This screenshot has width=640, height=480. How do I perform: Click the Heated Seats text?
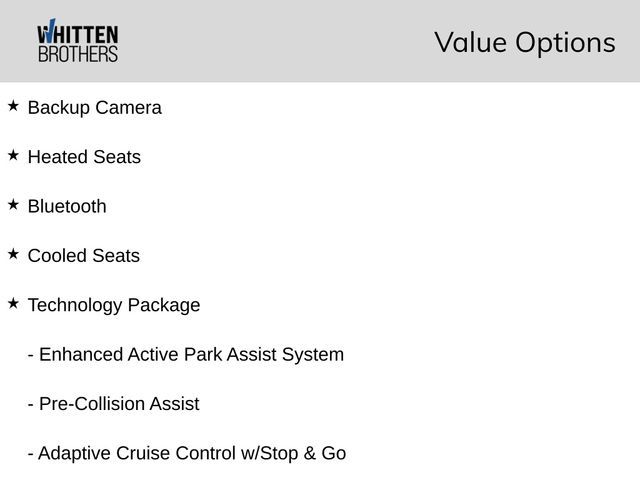click(x=84, y=157)
